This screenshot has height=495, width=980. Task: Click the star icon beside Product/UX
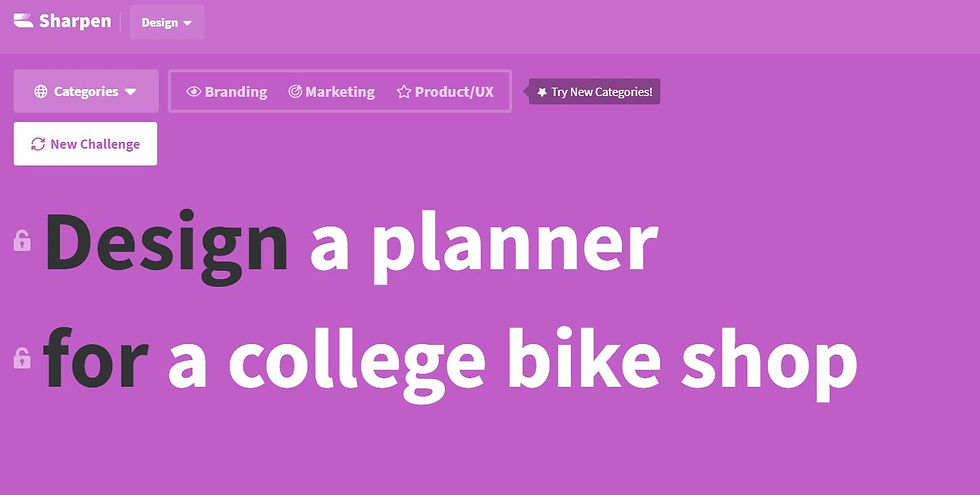click(x=404, y=92)
